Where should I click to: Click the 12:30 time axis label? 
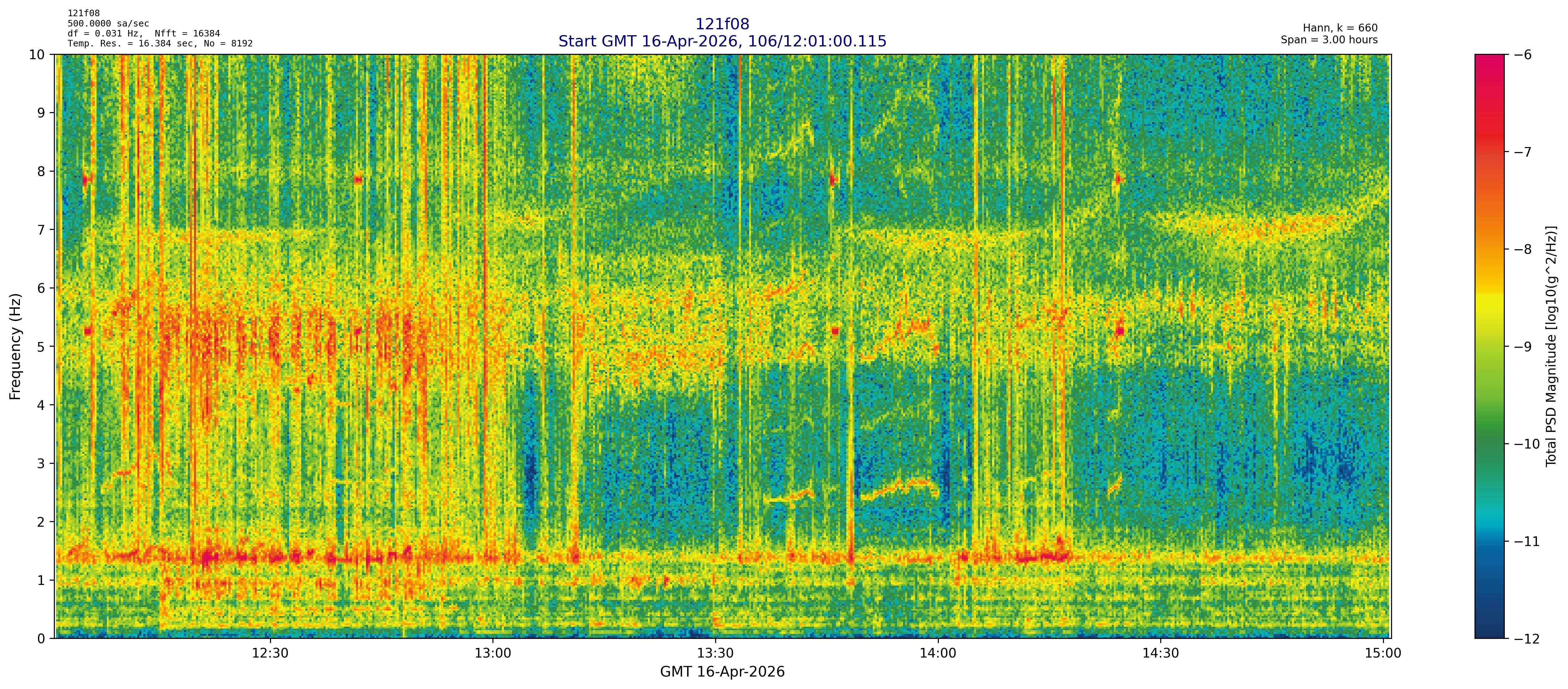(270, 654)
